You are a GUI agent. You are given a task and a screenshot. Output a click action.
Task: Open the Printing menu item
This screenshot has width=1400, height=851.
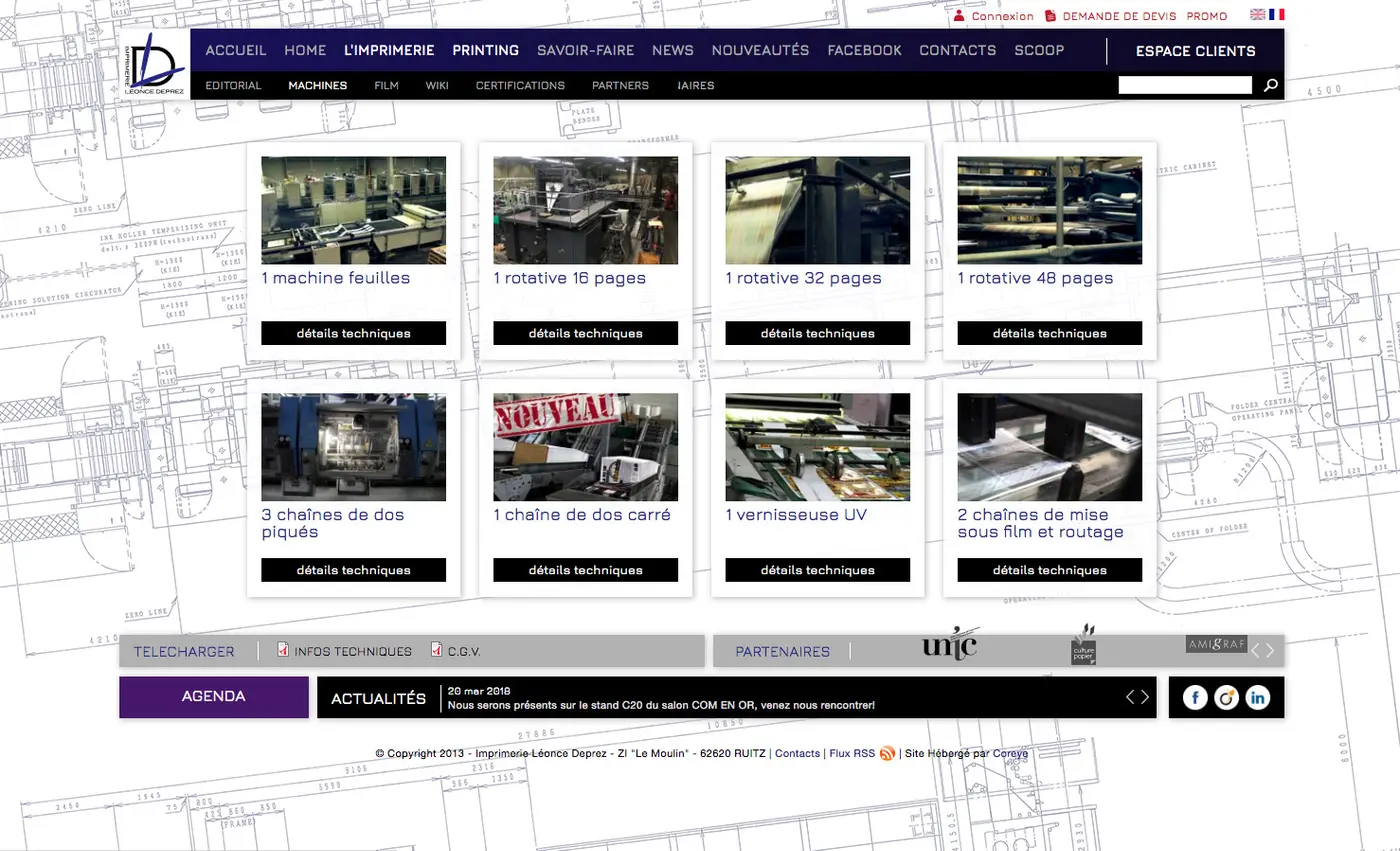coord(485,50)
